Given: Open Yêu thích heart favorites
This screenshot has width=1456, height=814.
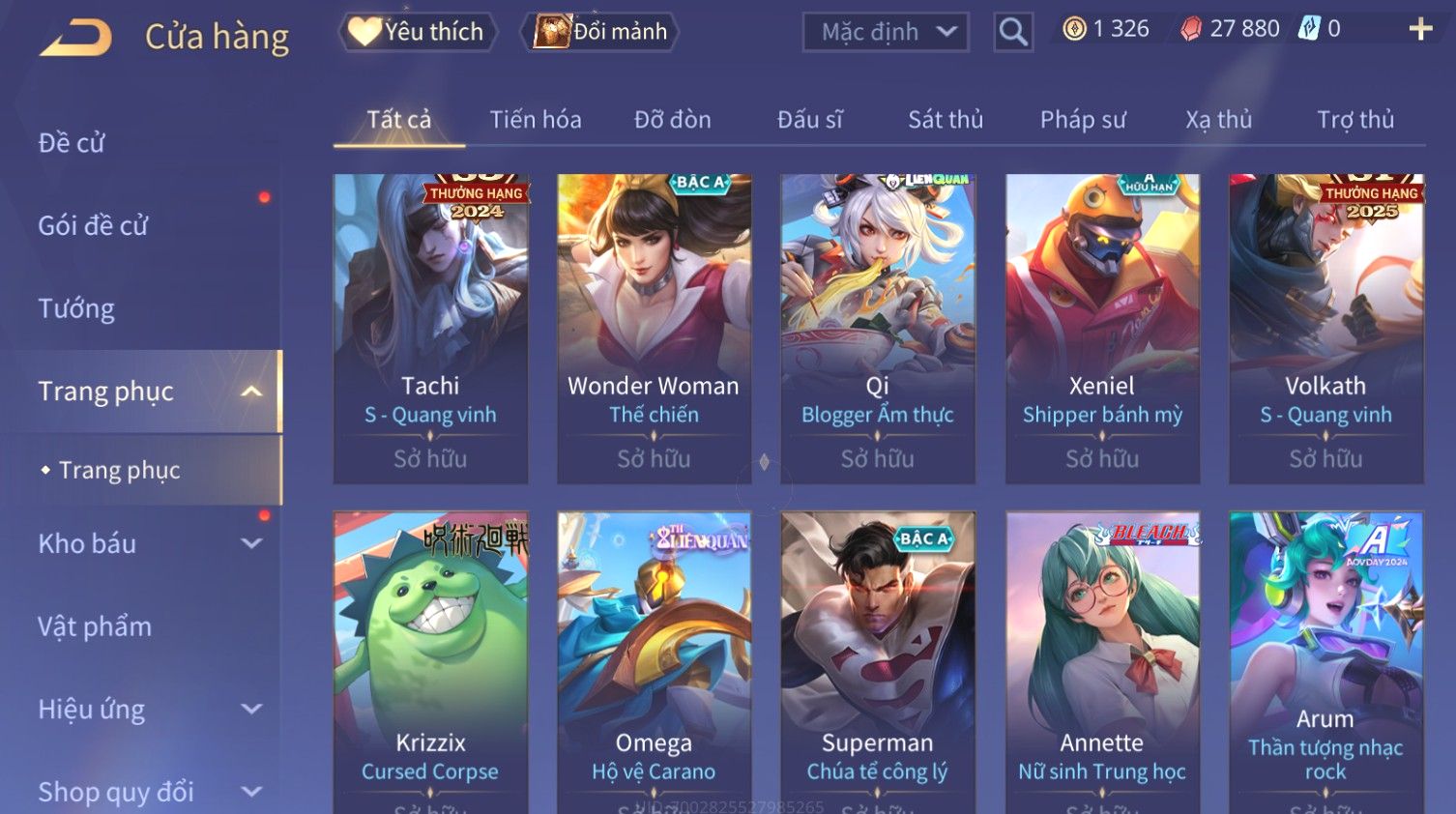Looking at the screenshot, I should [417, 32].
